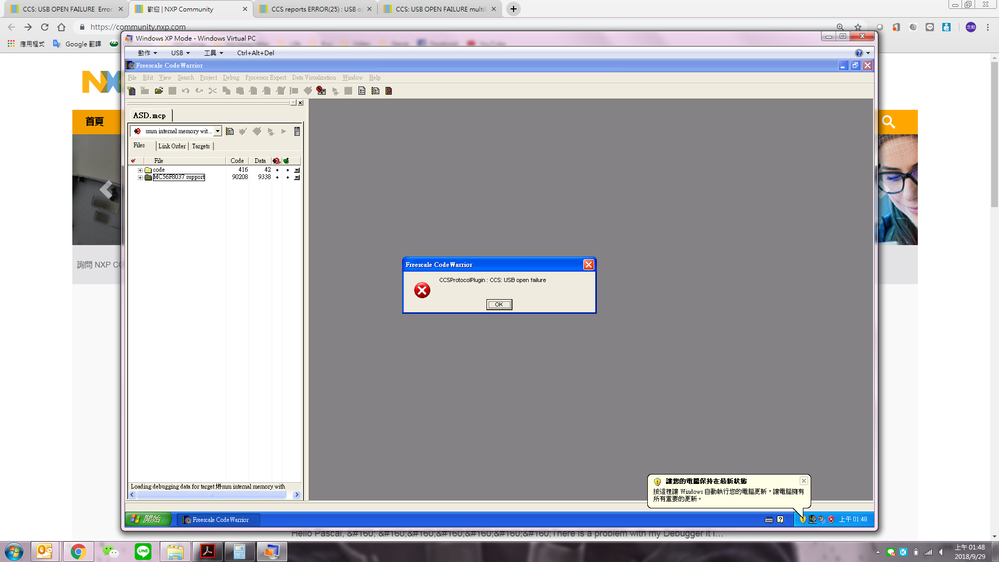Close the Windows update notification balloon
This screenshot has height=562, width=999.
click(803, 480)
